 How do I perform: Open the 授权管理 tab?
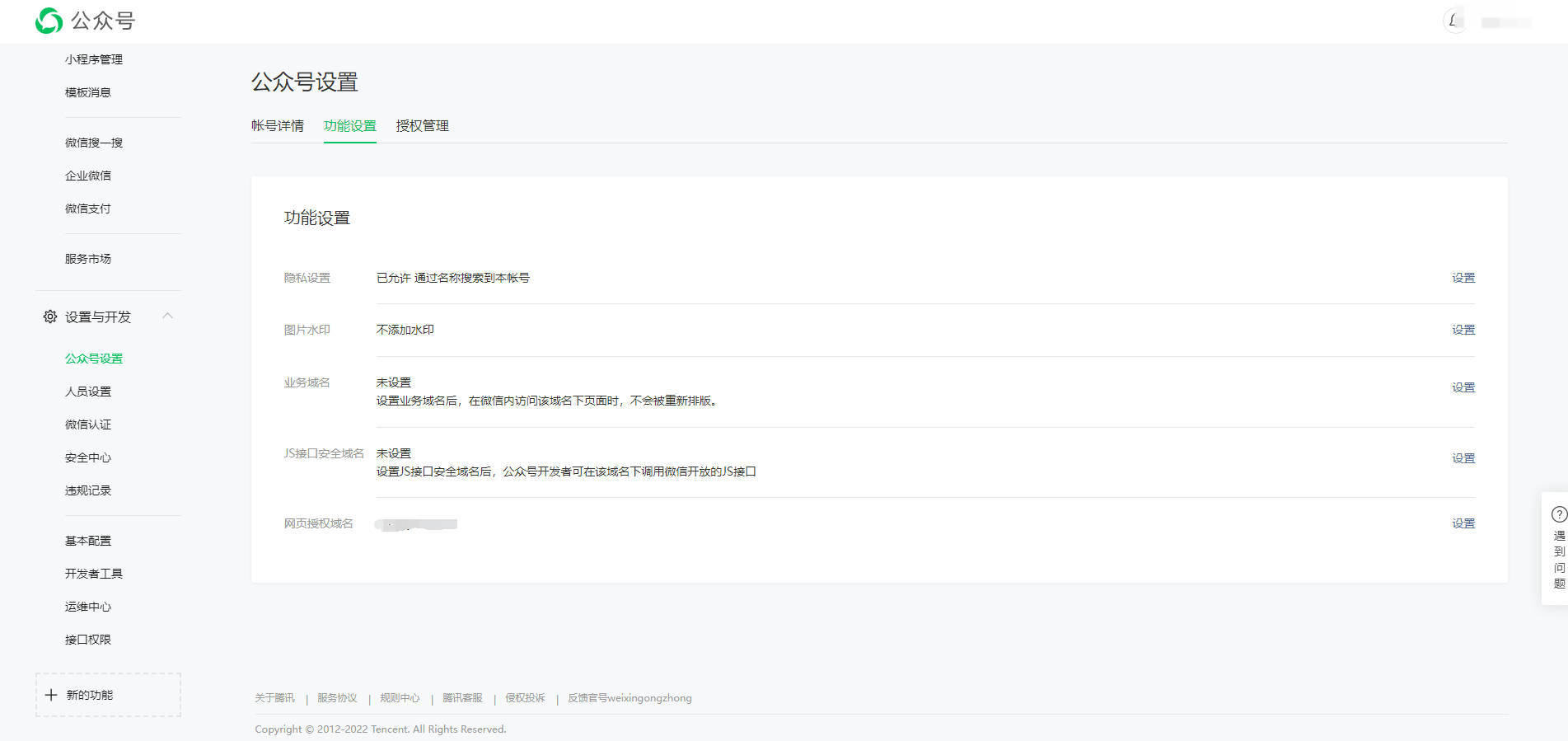pyautogui.click(x=423, y=125)
